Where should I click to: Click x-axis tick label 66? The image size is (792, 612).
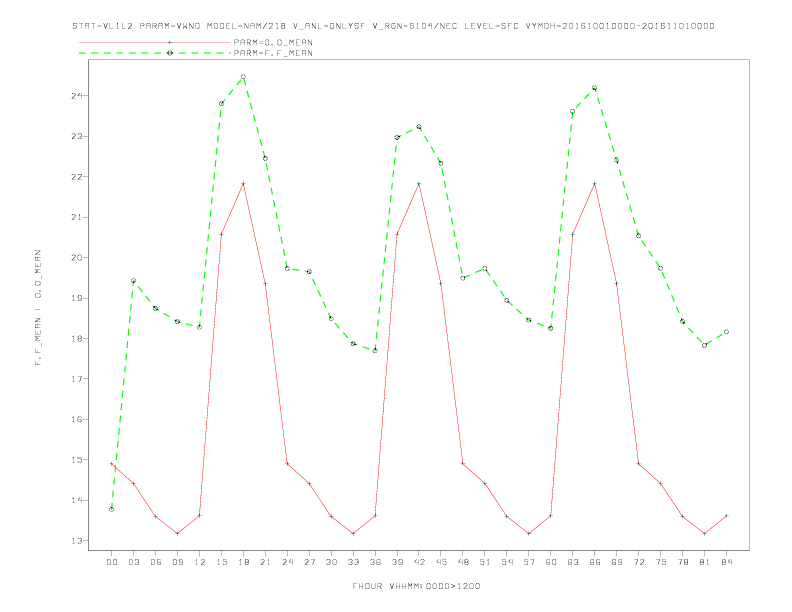pyautogui.click(x=595, y=562)
